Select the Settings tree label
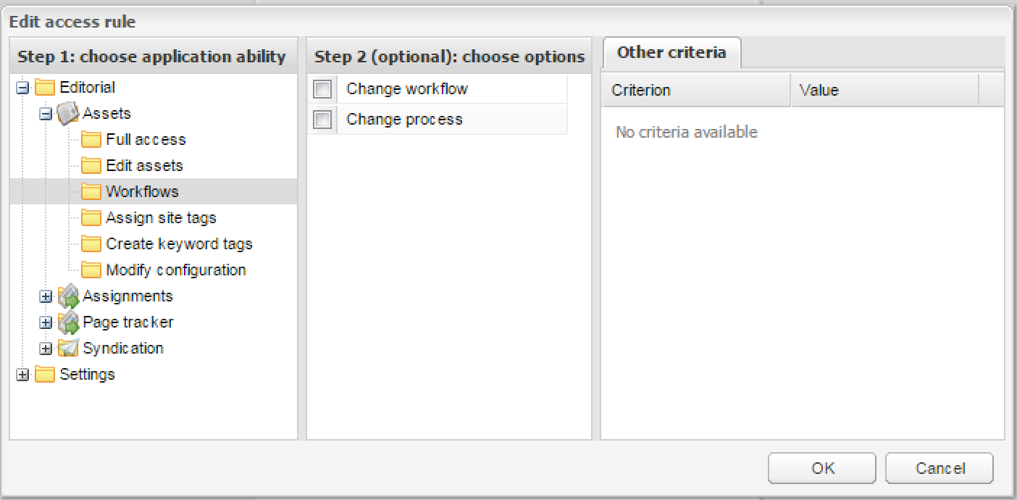Image resolution: width=1017 pixels, height=500 pixels. pyautogui.click(x=88, y=375)
